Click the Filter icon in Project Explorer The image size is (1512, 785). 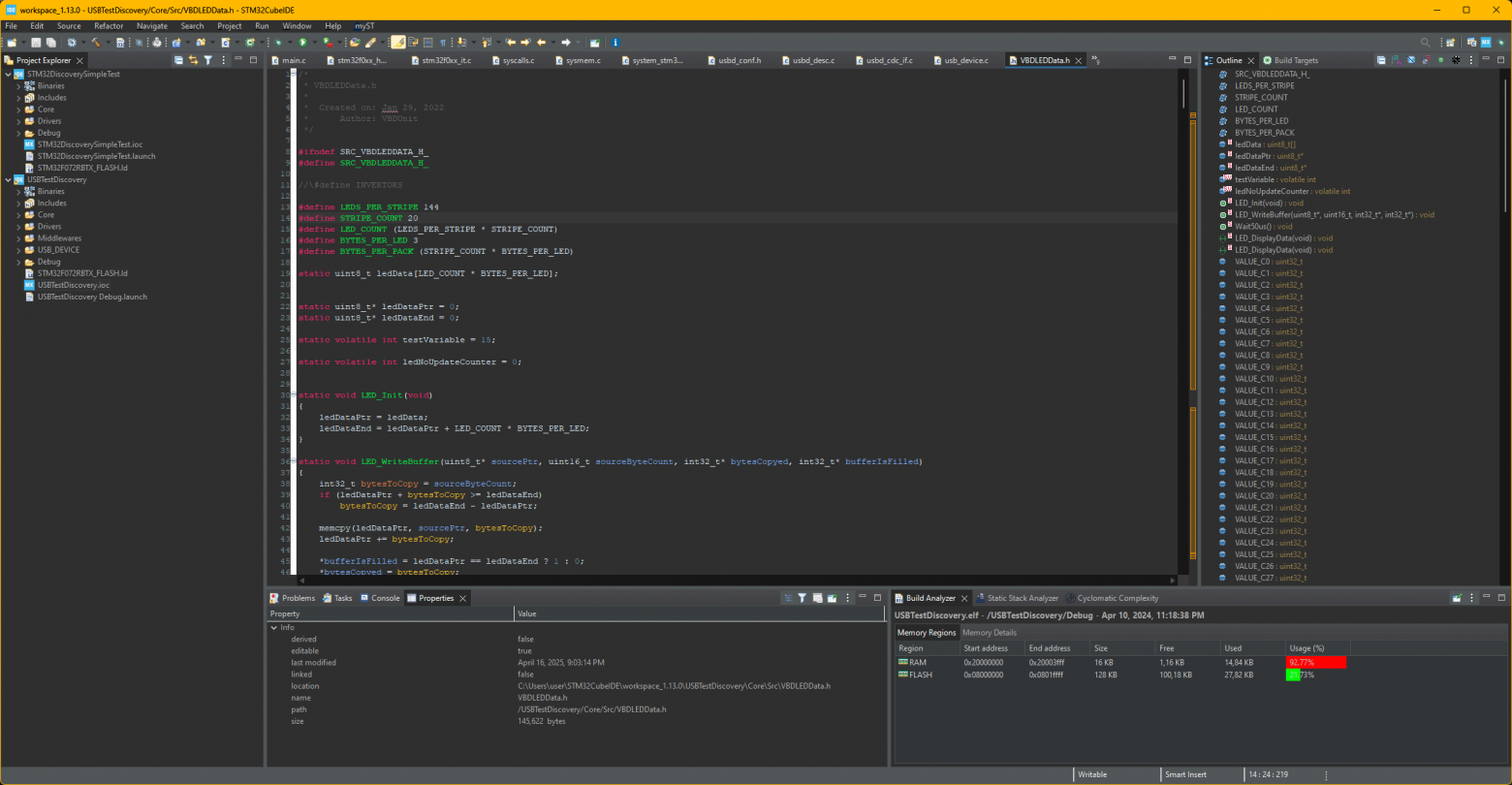[207, 60]
